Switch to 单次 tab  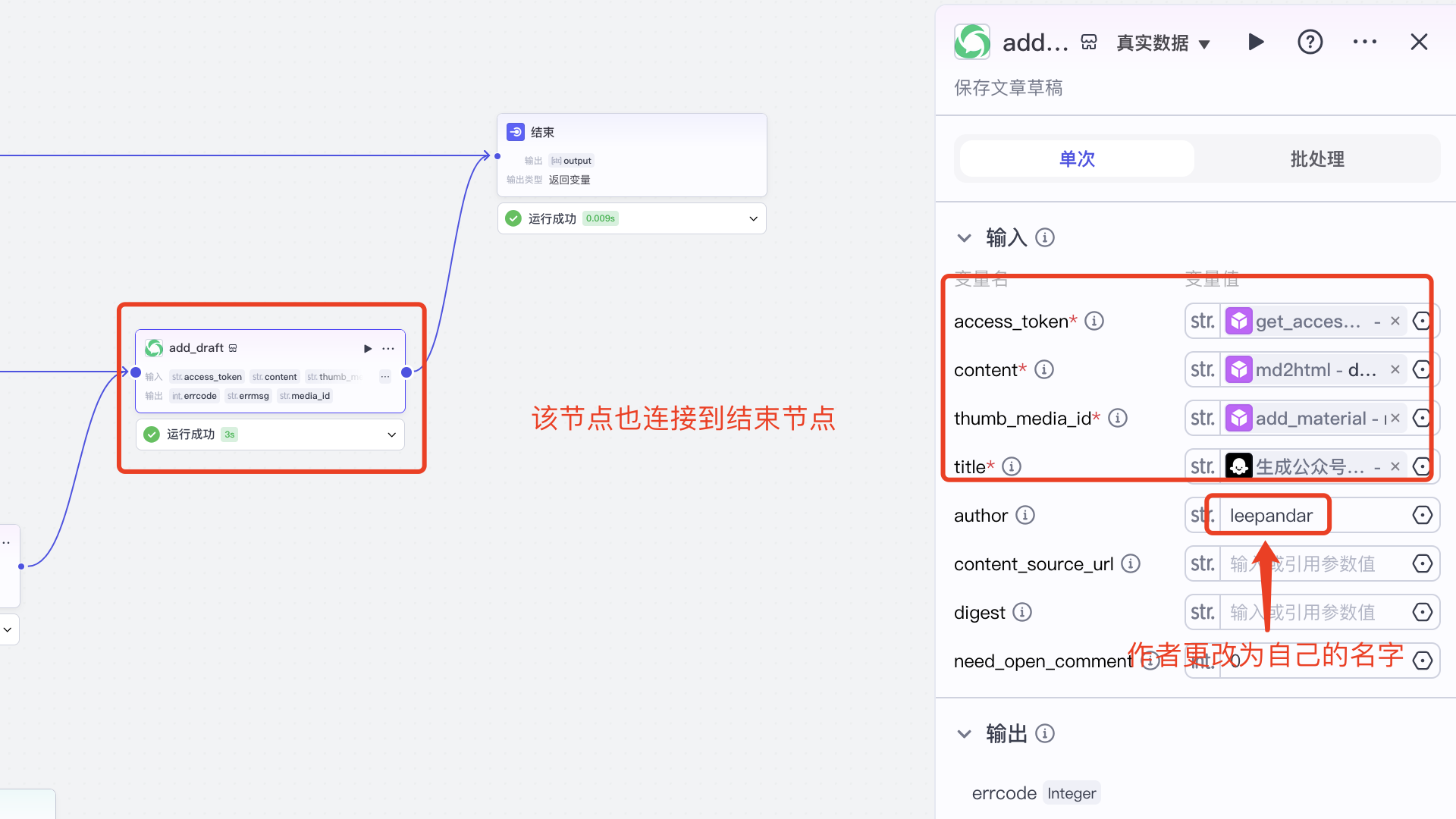1077,158
